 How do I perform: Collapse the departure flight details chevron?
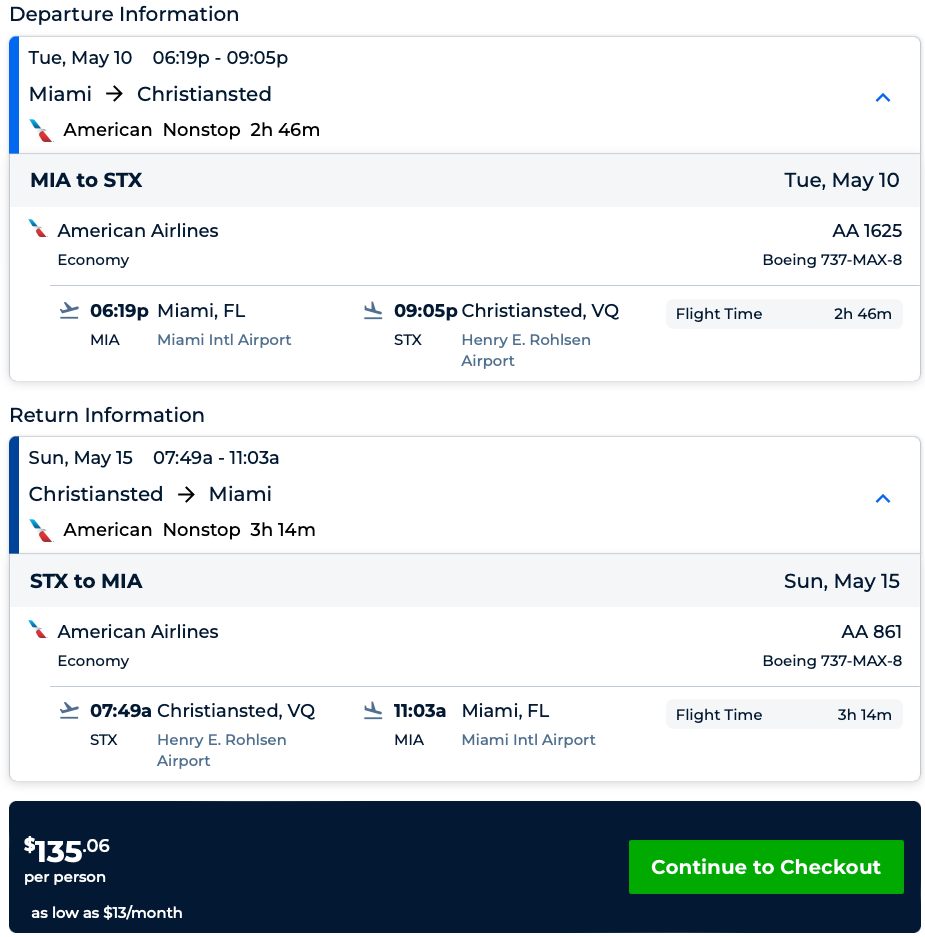click(x=882, y=98)
